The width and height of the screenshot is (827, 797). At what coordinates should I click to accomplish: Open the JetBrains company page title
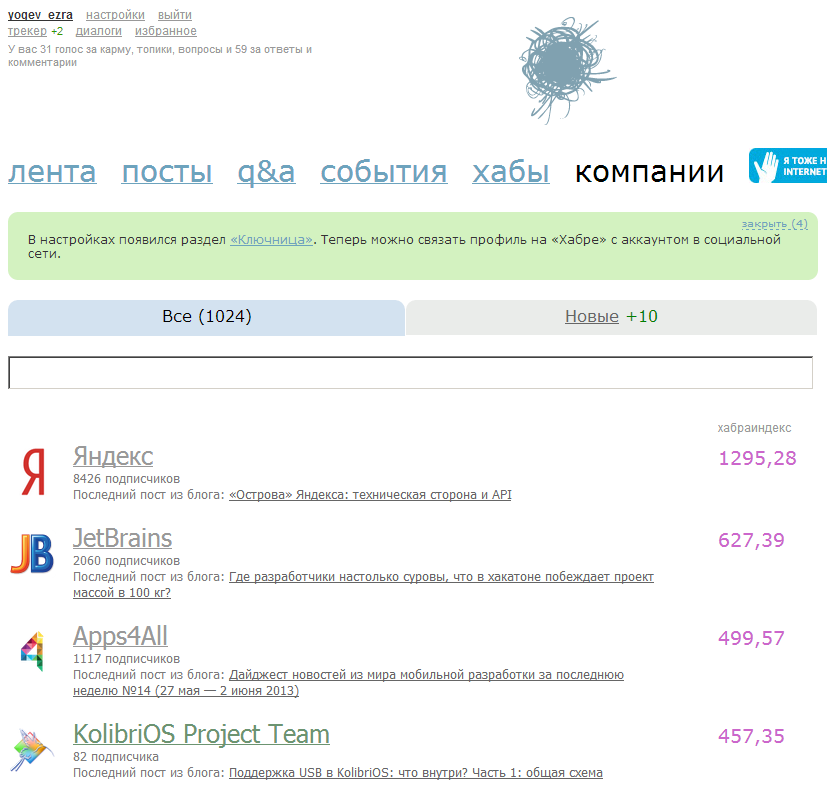coord(122,538)
